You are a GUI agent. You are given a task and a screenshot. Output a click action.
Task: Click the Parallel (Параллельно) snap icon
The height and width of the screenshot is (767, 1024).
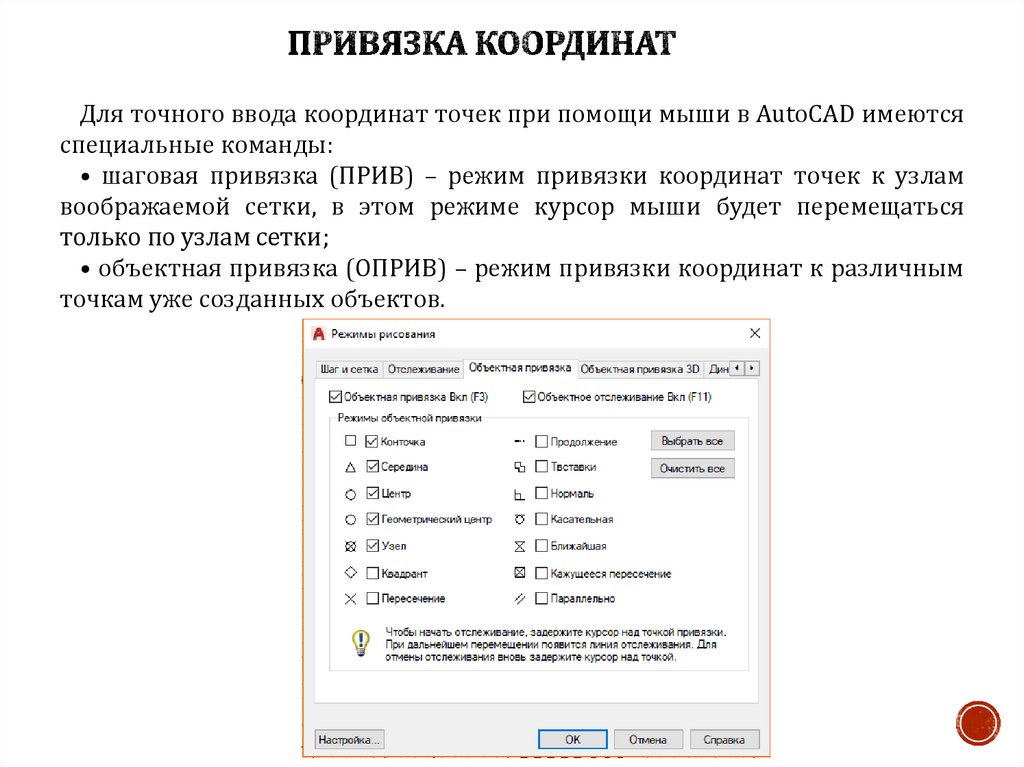click(520, 598)
